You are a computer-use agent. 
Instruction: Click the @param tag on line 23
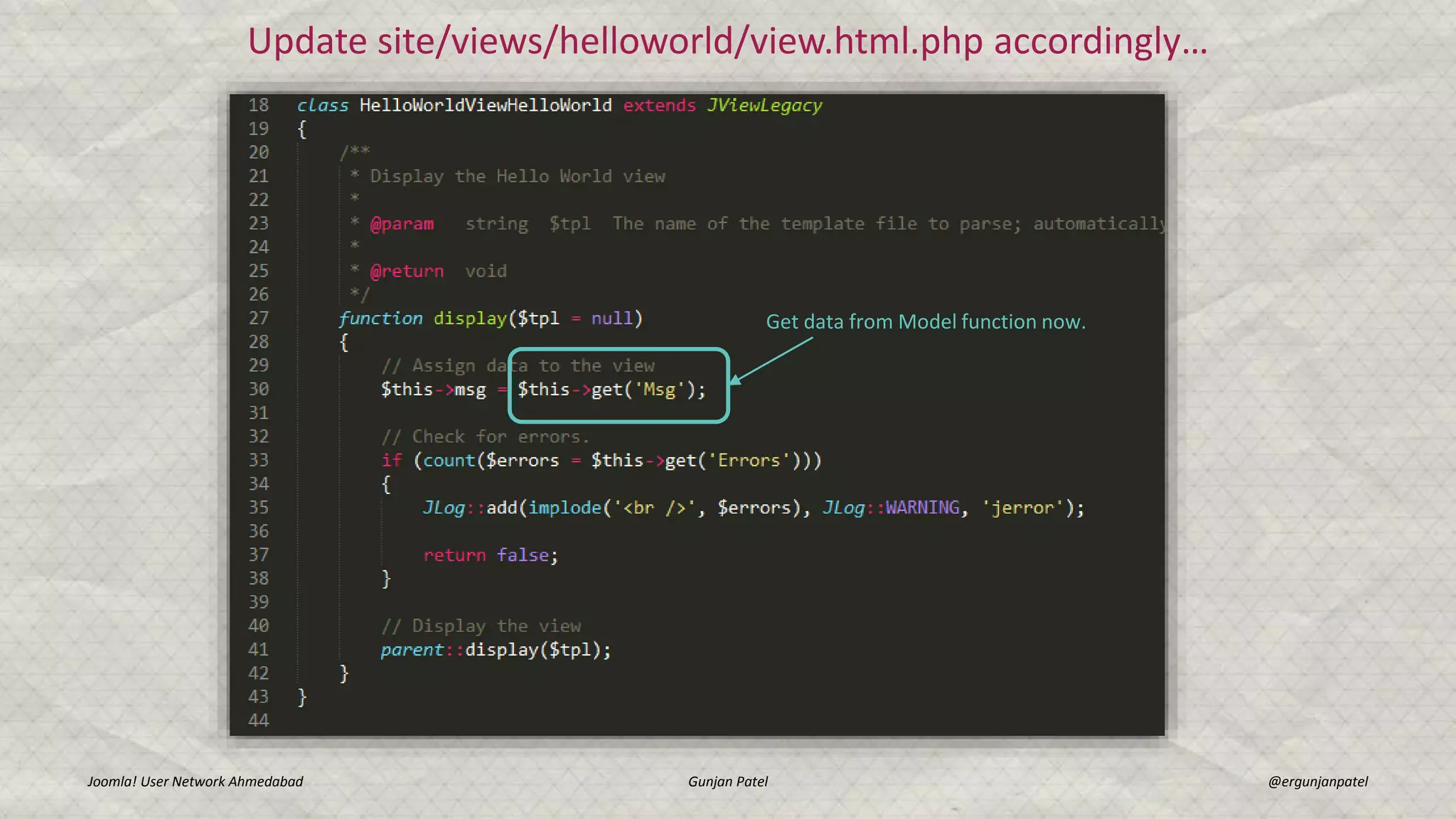(402, 224)
